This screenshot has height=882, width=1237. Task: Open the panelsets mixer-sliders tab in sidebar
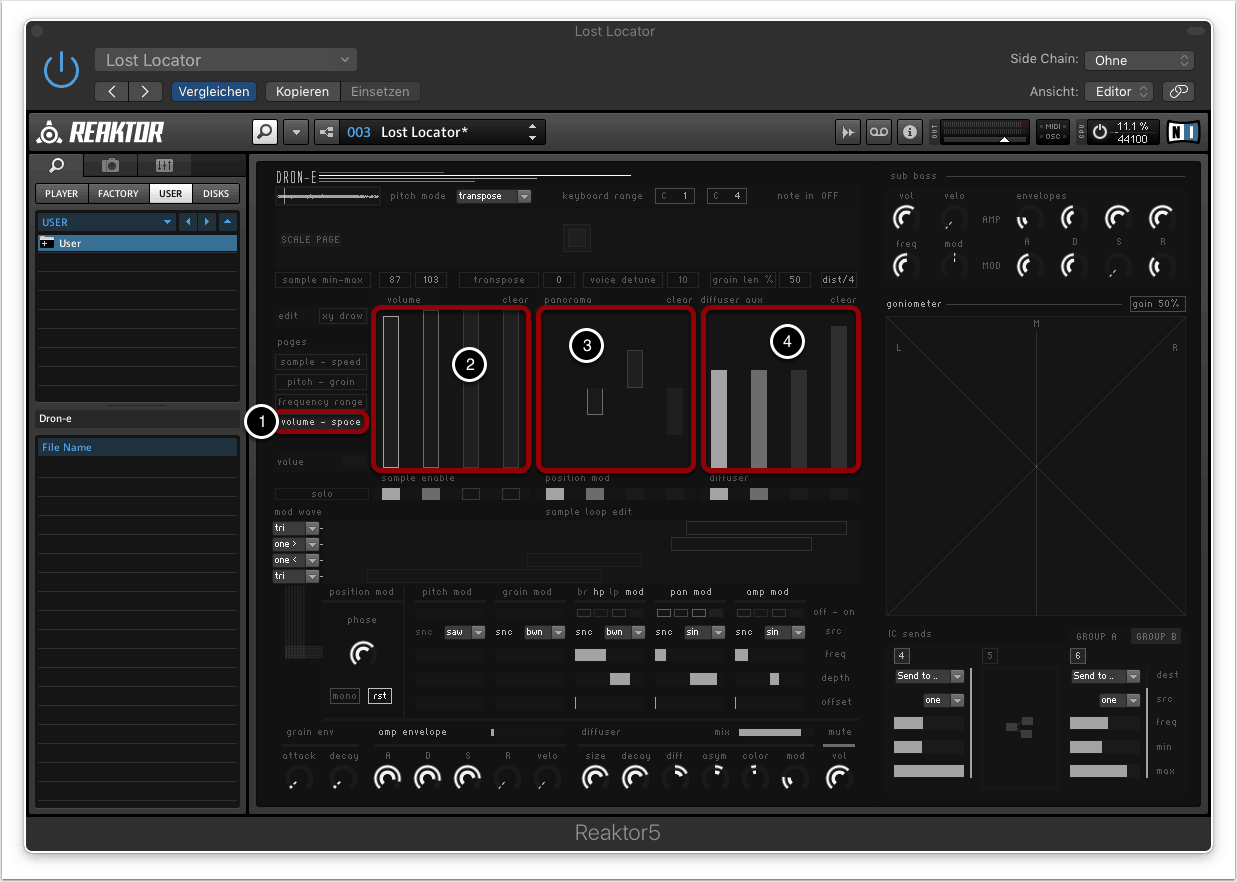tap(164, 166)
